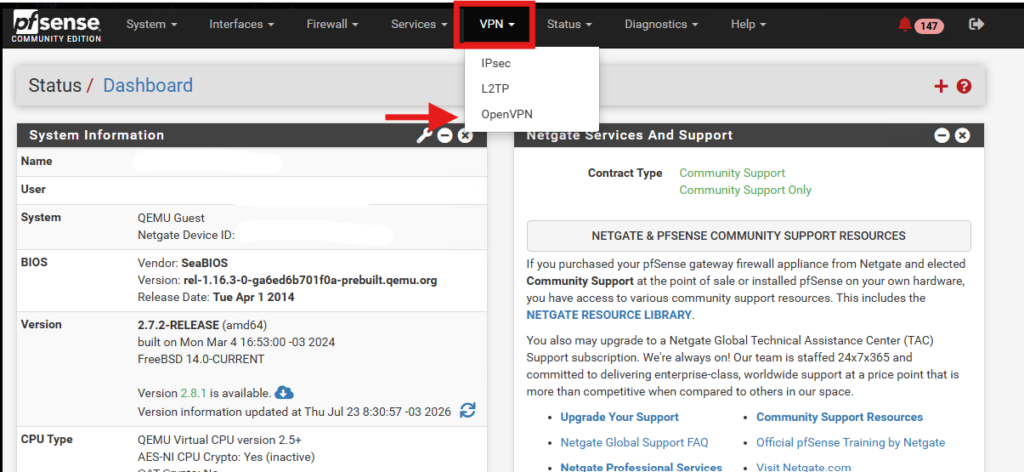
Task: Open the Netgate Professional Services link
Action: coord(641,467)
